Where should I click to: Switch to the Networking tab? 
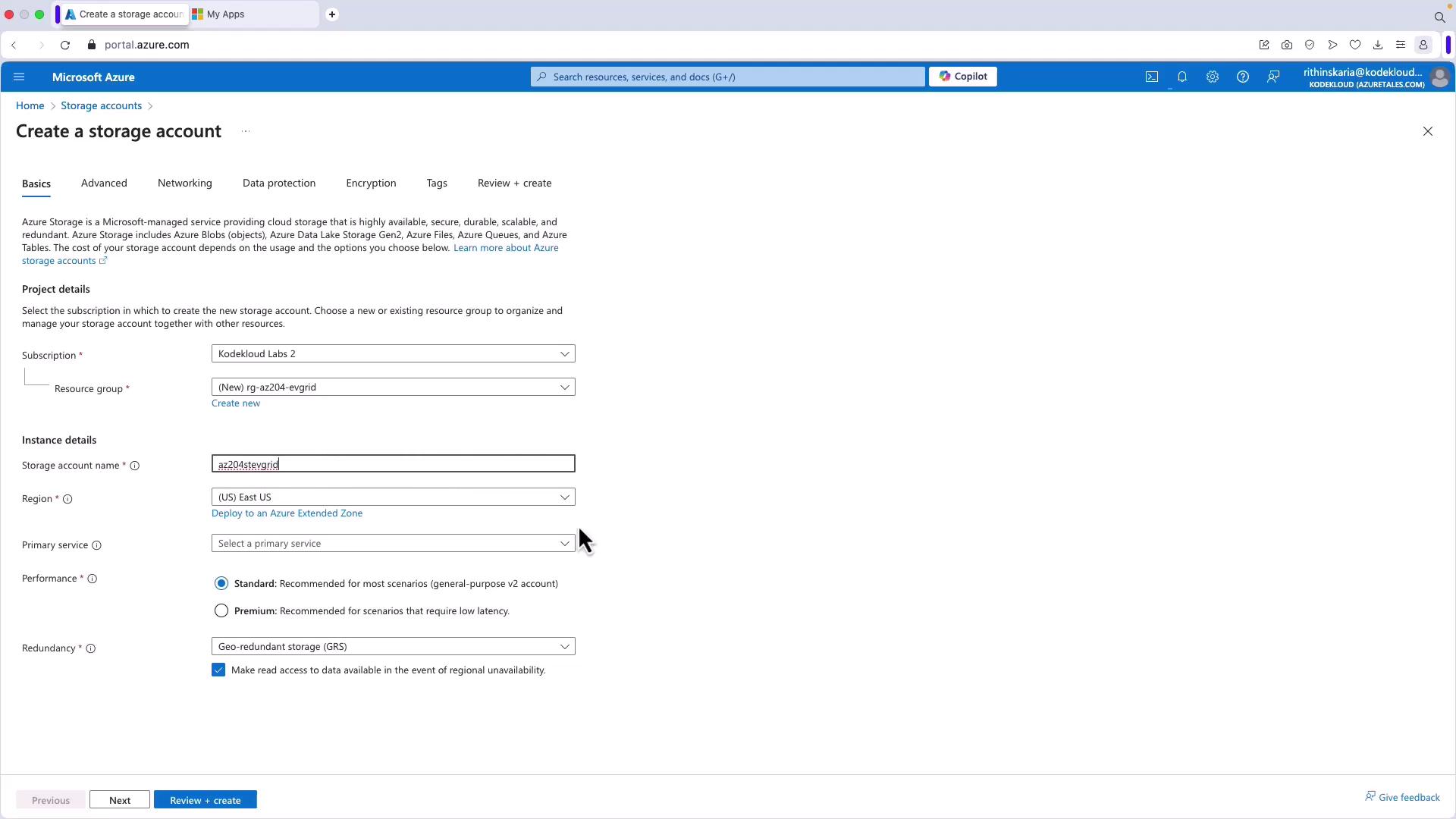(x=184, y=183)
